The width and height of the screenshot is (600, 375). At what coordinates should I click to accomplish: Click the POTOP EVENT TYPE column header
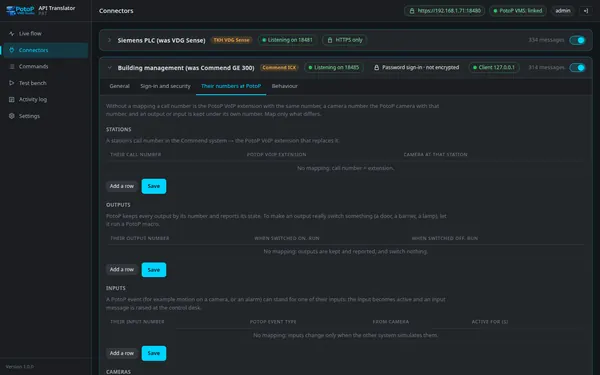pyautogui.click(x=273, y=322)
